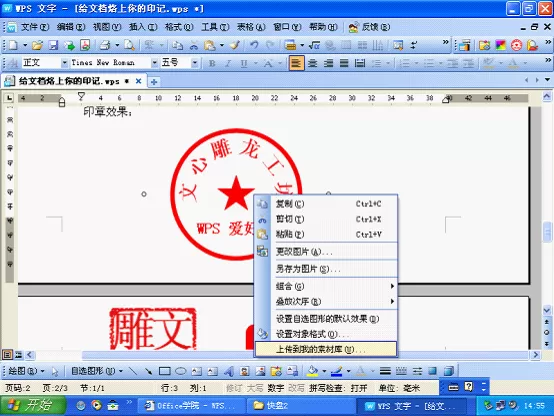Select line style icon
This screenshot has width=554, height=416.
pyautogui.click(x=385, y=371)
